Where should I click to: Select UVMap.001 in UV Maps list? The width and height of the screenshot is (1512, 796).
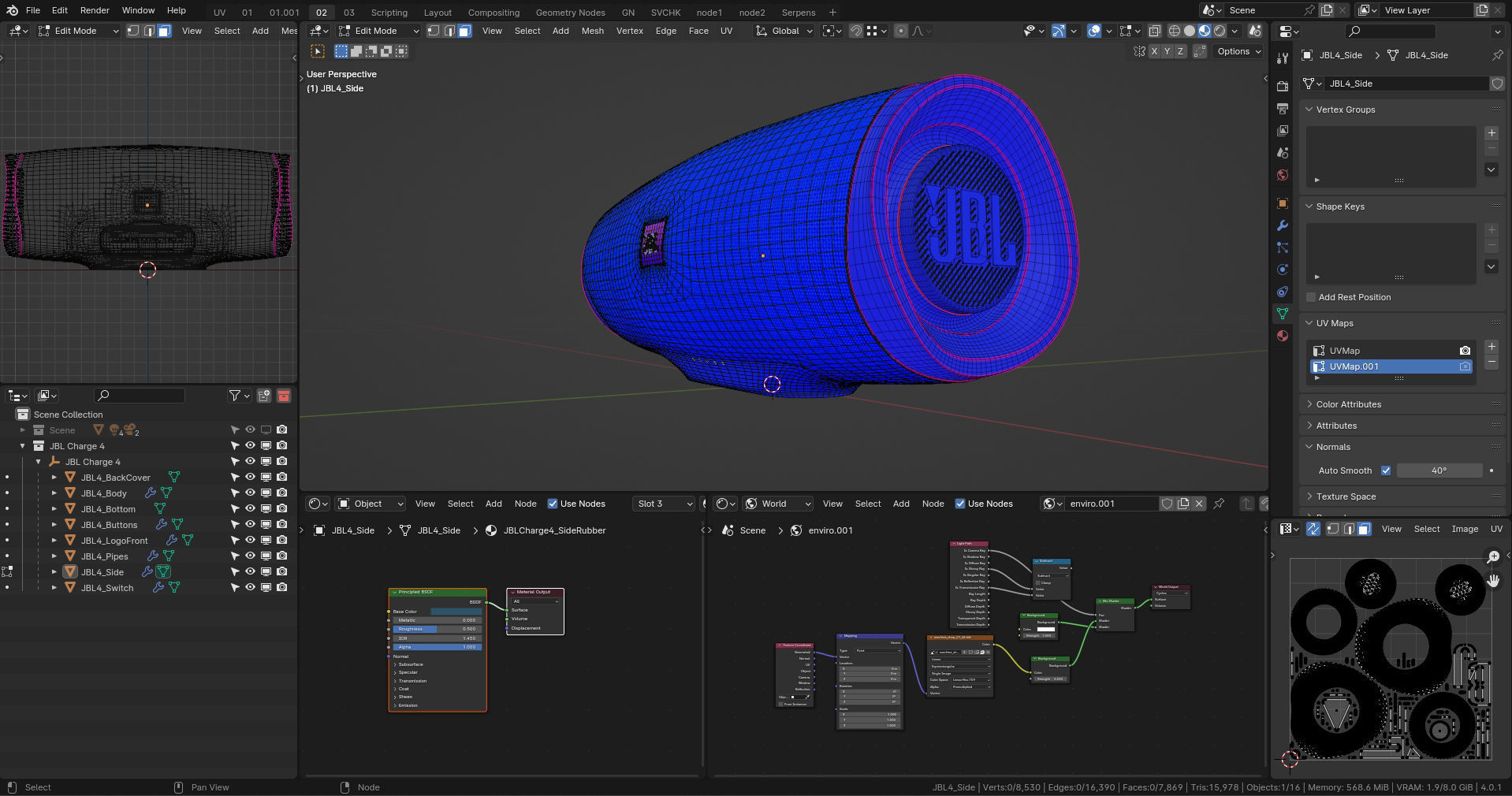pyautogui.click(x=1391, y=366)
